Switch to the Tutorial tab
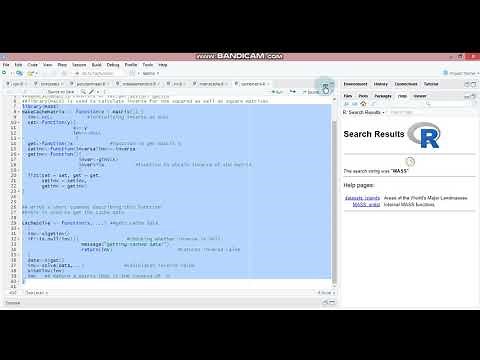The width and height of the screenshot is (480, 360). pos(431,84)
